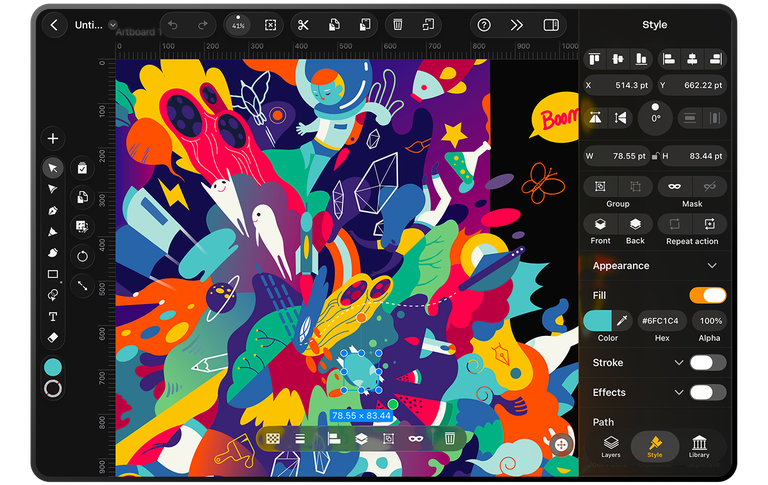Choose the Text tool
768x485 pixels.
coord(53,317)
